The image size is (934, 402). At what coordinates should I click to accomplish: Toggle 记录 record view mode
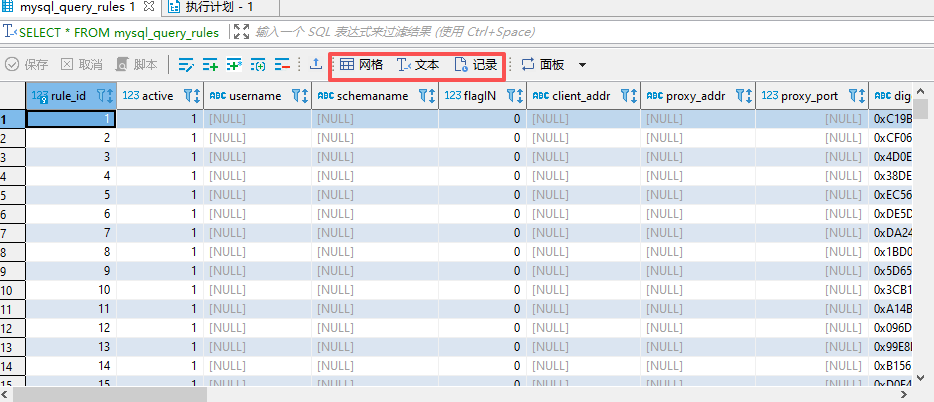point(476,65)
